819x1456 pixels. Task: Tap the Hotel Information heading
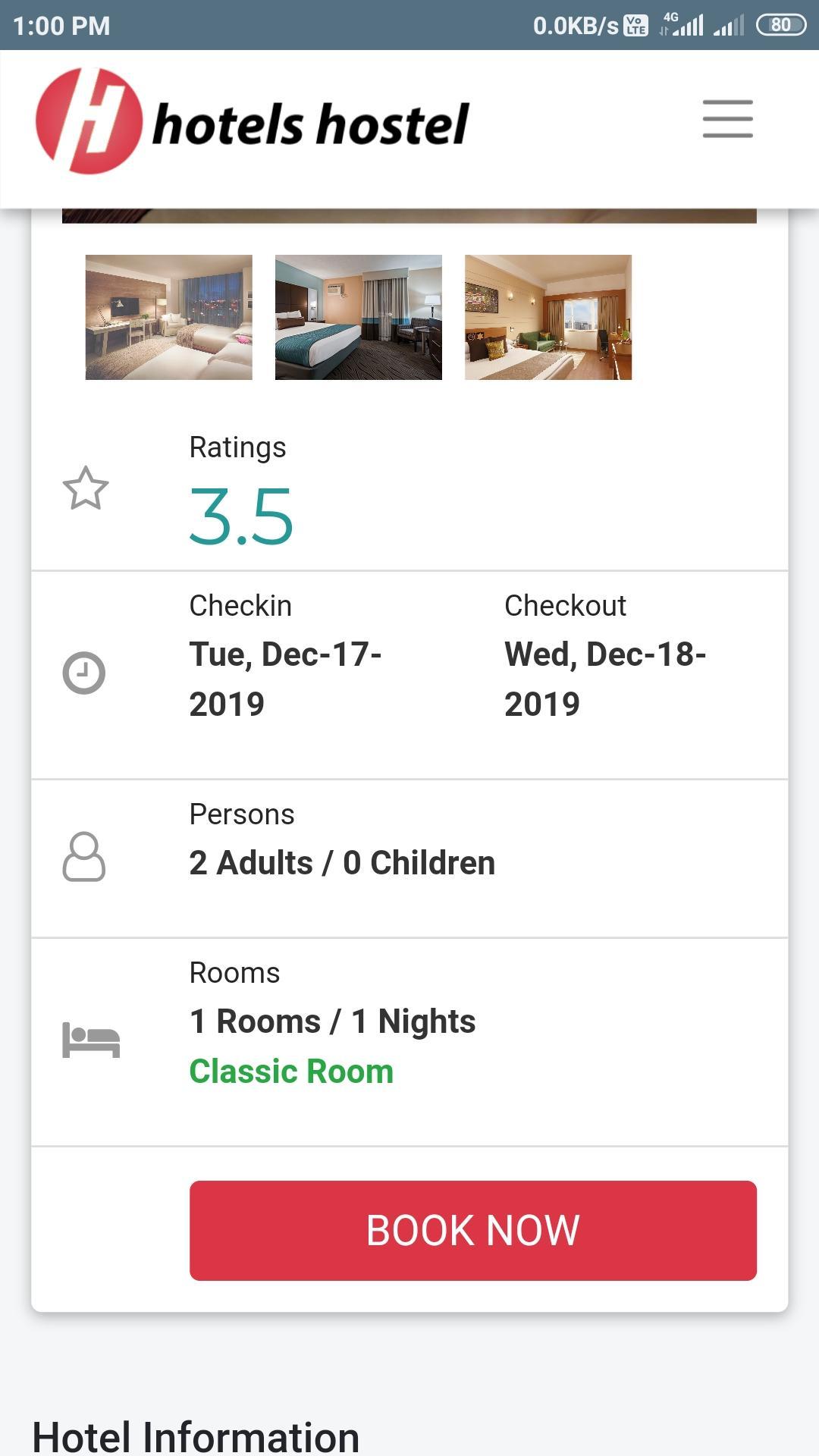point(196,1436)
